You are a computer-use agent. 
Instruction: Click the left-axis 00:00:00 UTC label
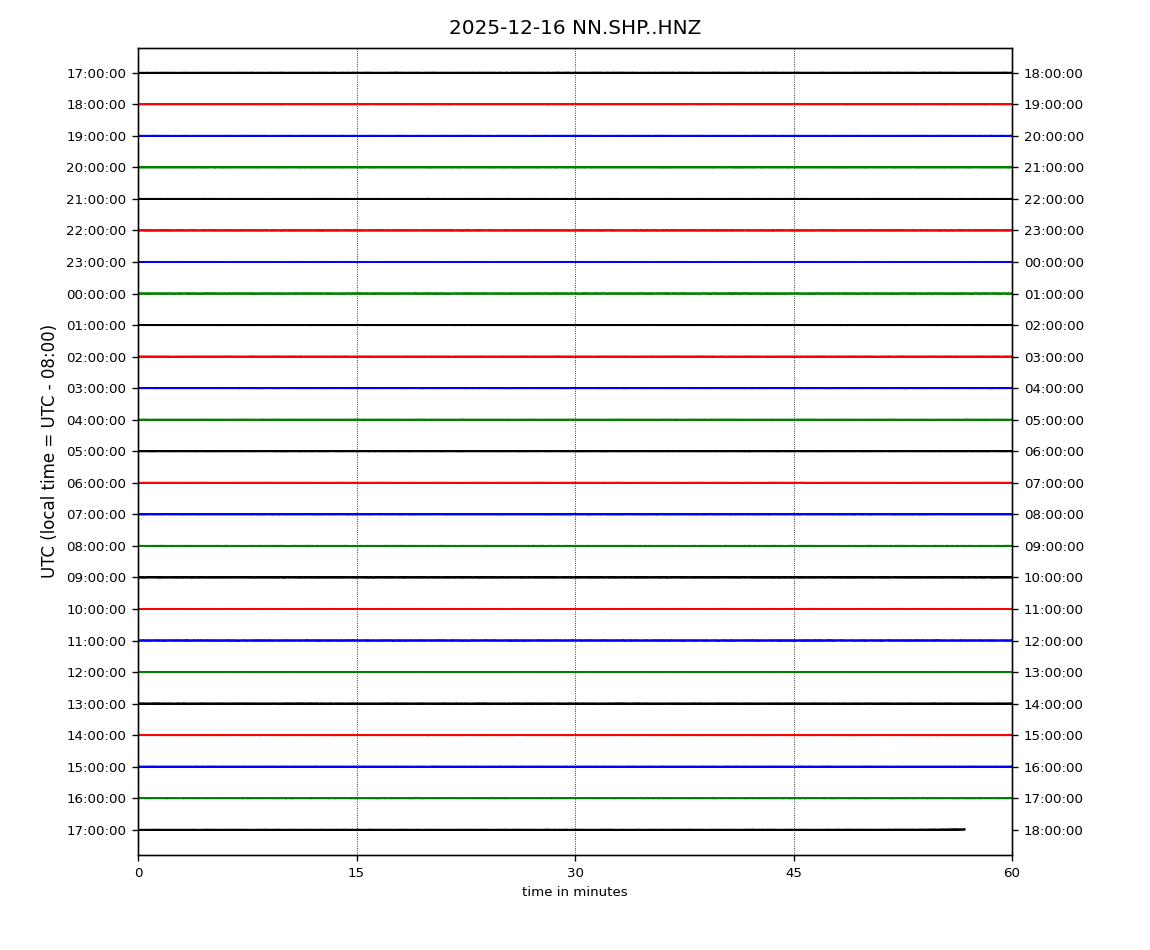tap(96, 294)
